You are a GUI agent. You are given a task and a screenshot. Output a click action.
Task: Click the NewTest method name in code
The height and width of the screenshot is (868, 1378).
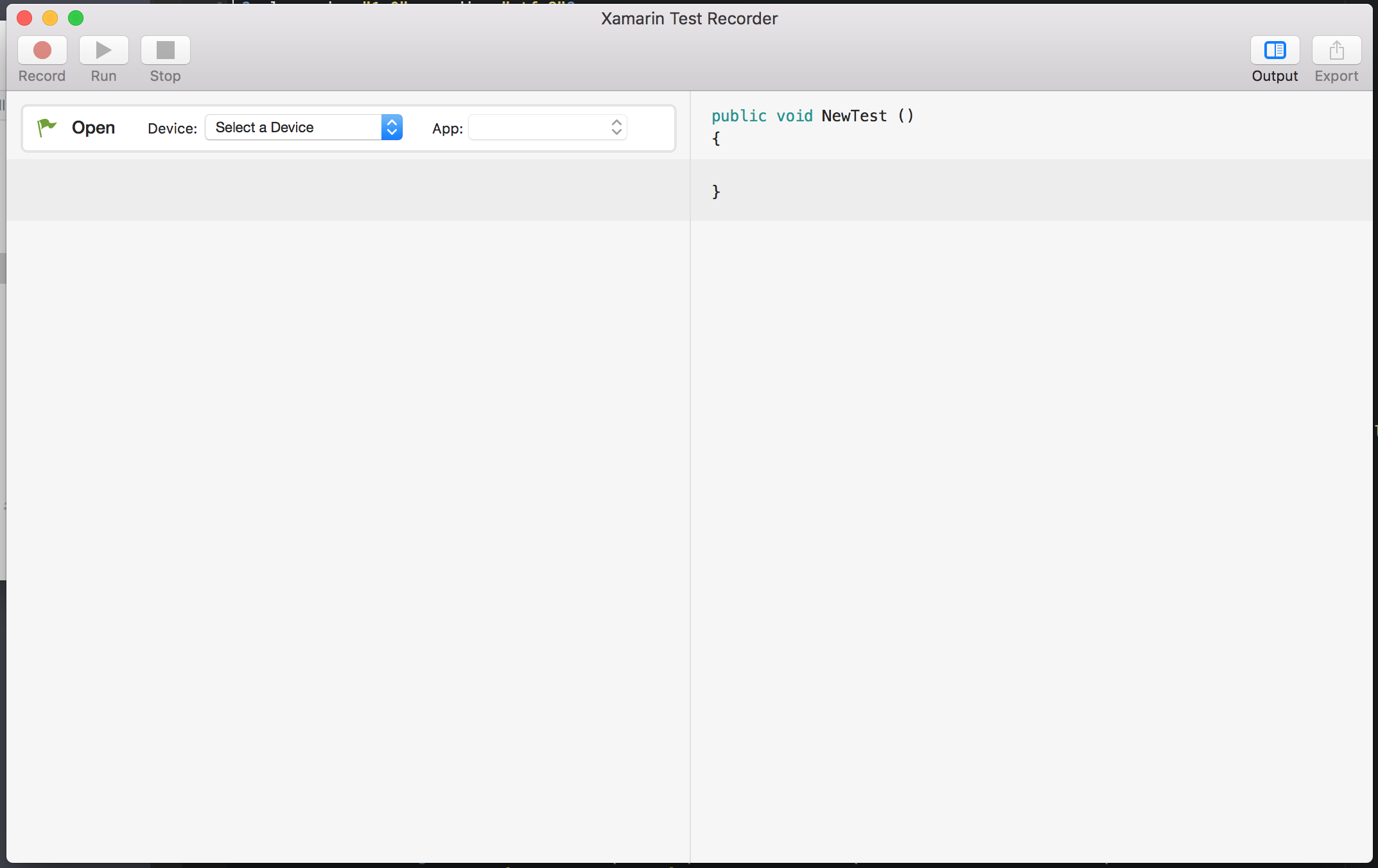pyautogui.click(x=854, y=116)
